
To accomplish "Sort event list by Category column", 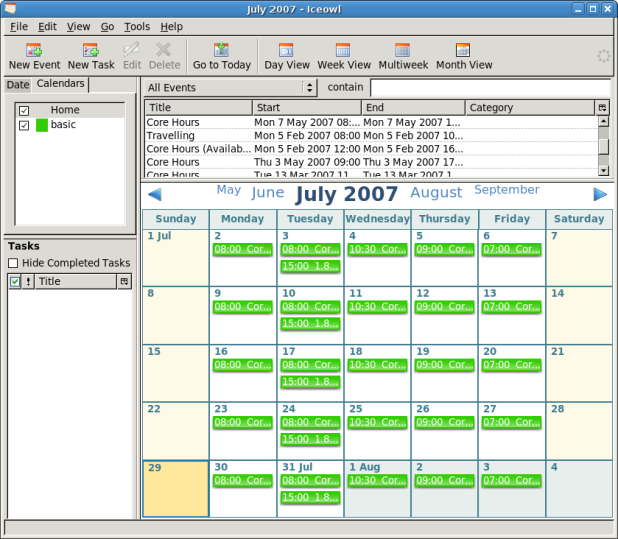I will (530, 107).
